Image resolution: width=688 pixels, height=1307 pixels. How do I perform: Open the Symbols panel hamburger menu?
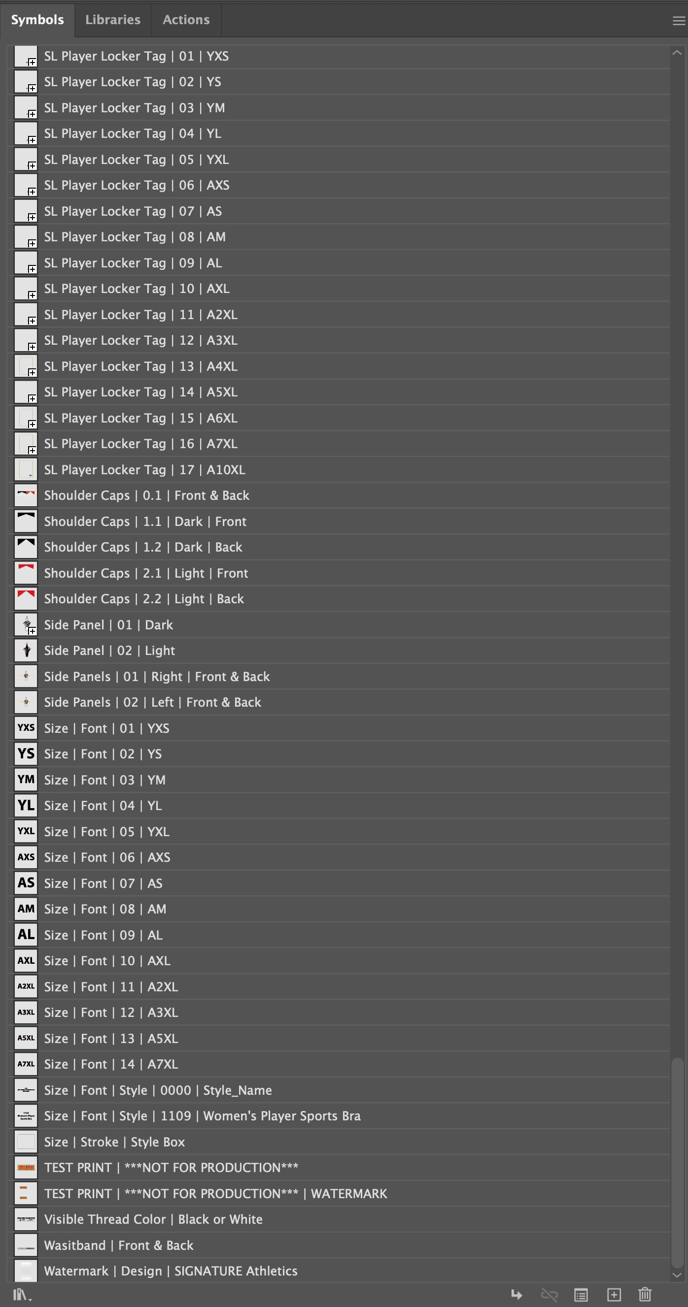679,20
